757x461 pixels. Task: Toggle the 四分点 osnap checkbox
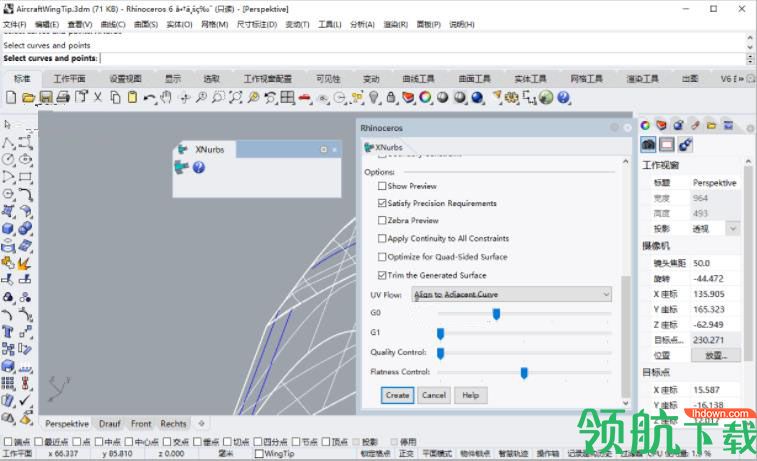click(258, 441)
